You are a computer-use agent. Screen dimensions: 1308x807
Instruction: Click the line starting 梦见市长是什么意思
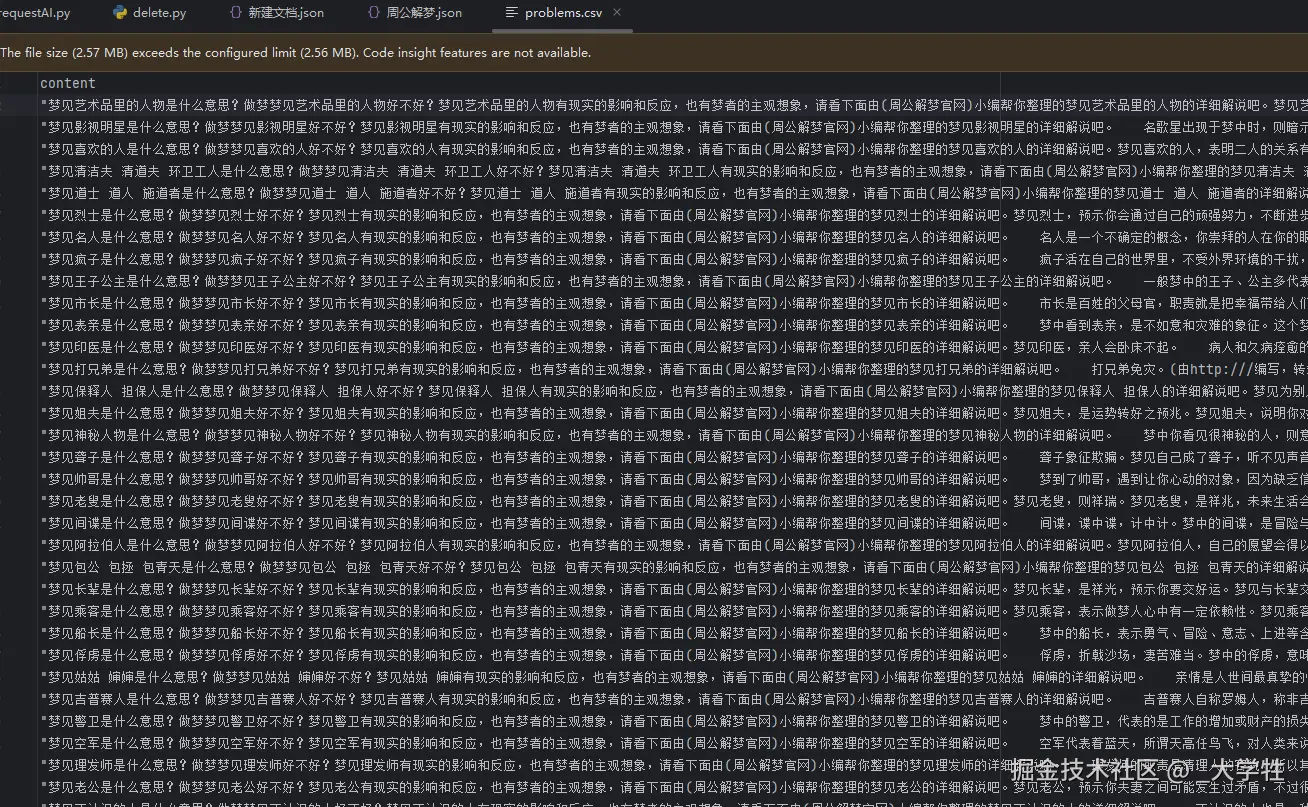[674, 303]
